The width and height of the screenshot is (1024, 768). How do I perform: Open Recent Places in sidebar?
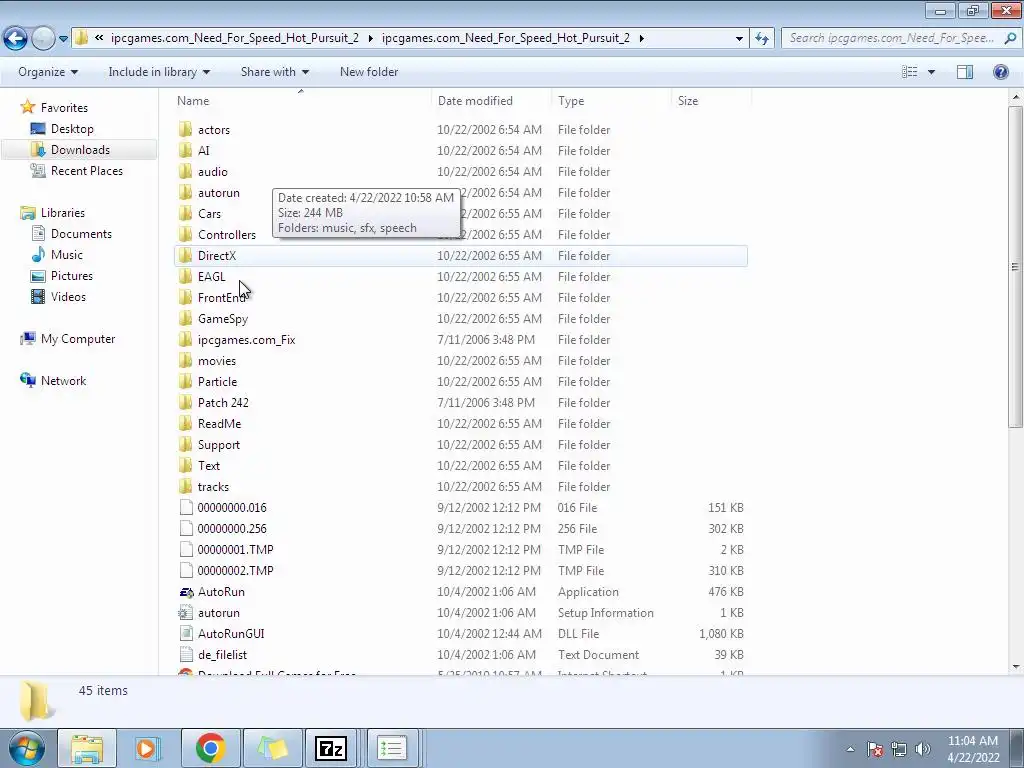(86, 170)
